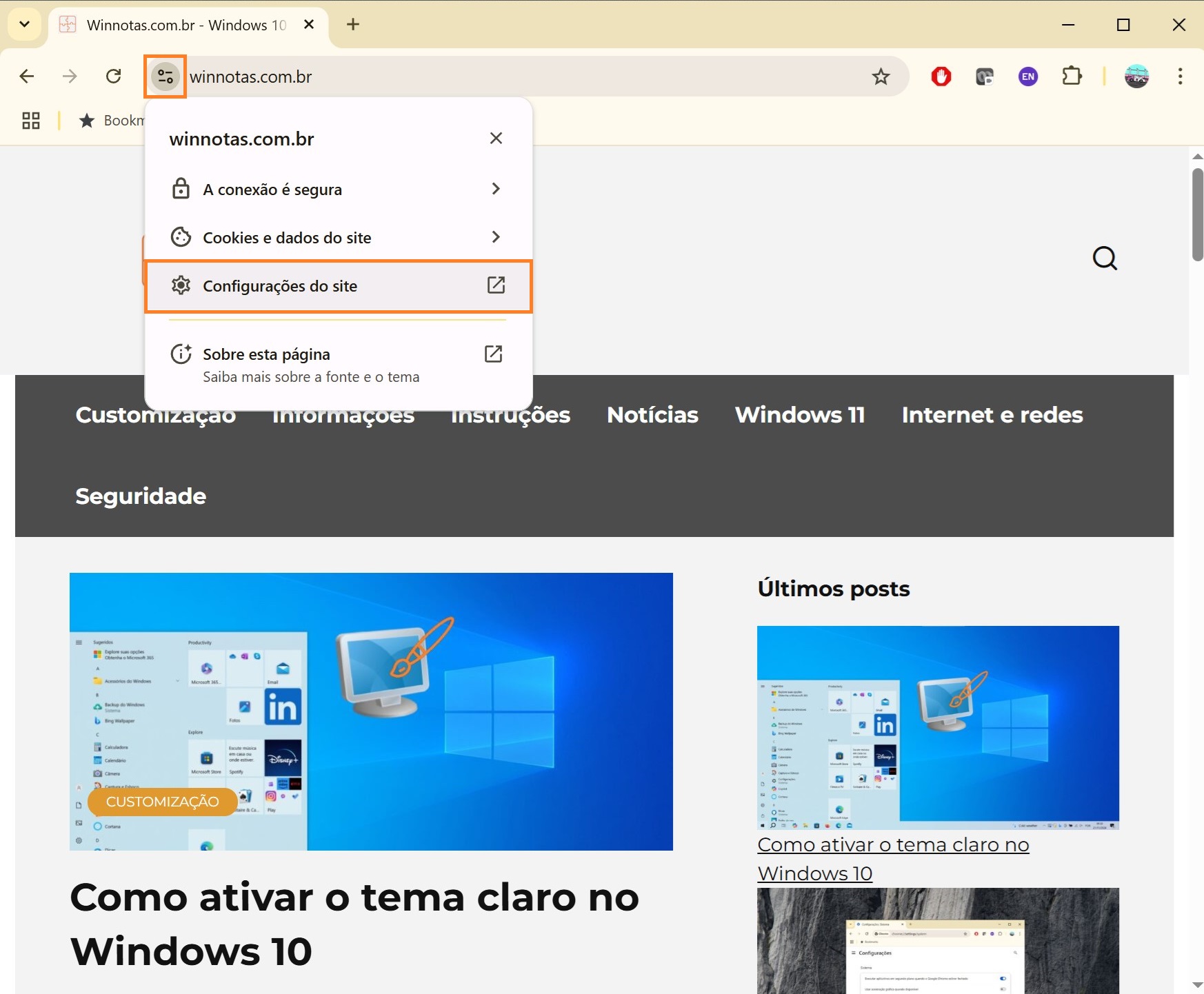Open 'Sobre esta página' entry
The image size is (1204, 994).
[x=338, y=365]
